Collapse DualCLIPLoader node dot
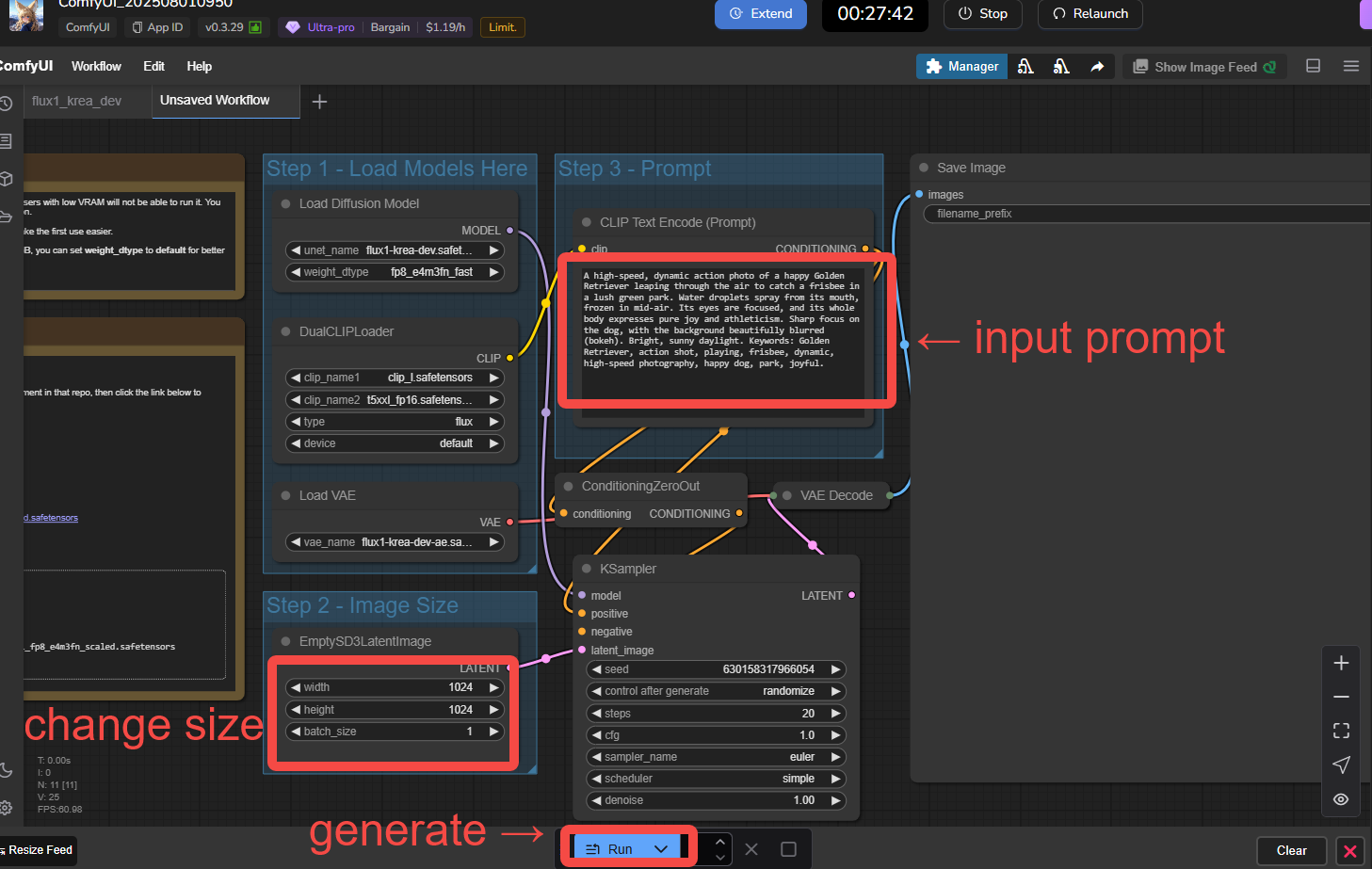Viewport: 1372px width, 869px height. (285, 331)
